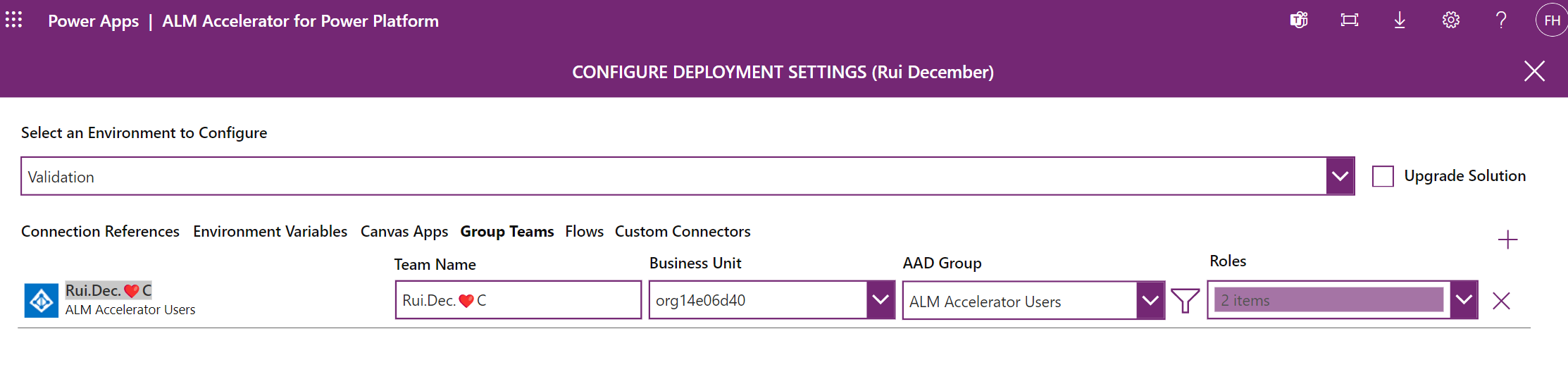This screenshot has height=379, width=1568.
Task: Click the filter funnel icon beside AAD Group
Action: (x=1186, y=300)
